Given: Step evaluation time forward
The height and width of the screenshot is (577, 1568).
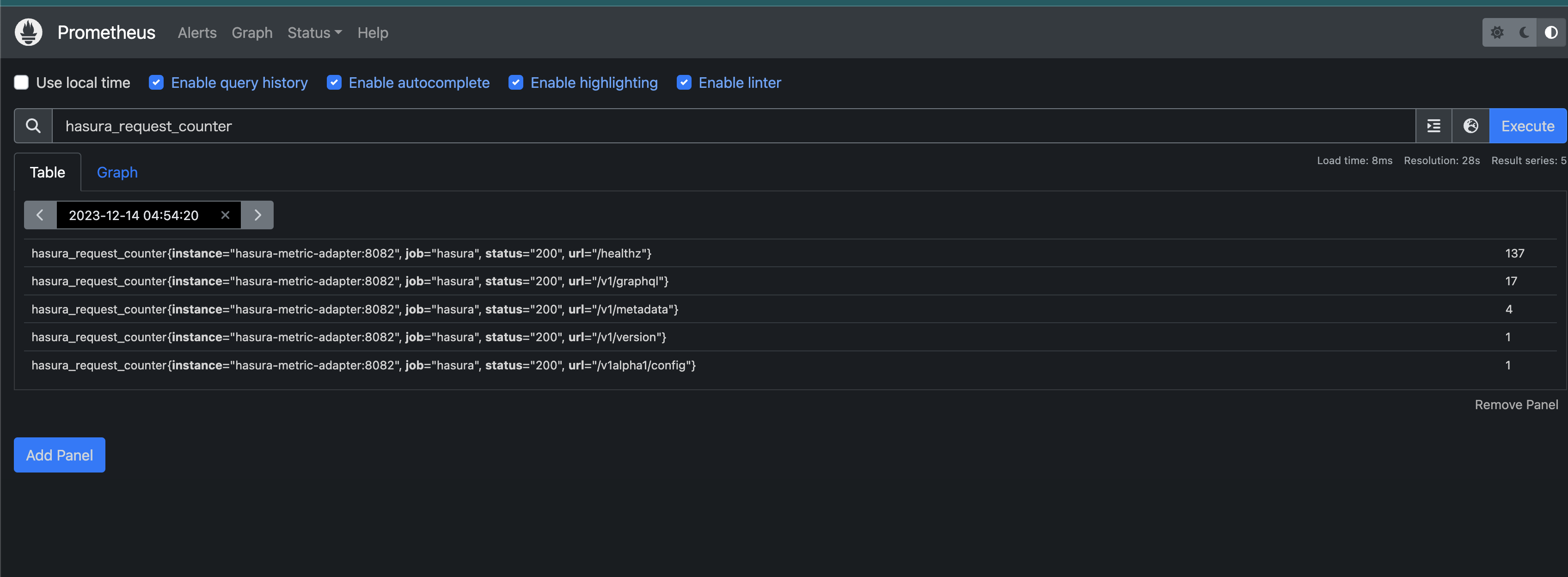Looking at the screenshot, I should [x=257, y=215].
